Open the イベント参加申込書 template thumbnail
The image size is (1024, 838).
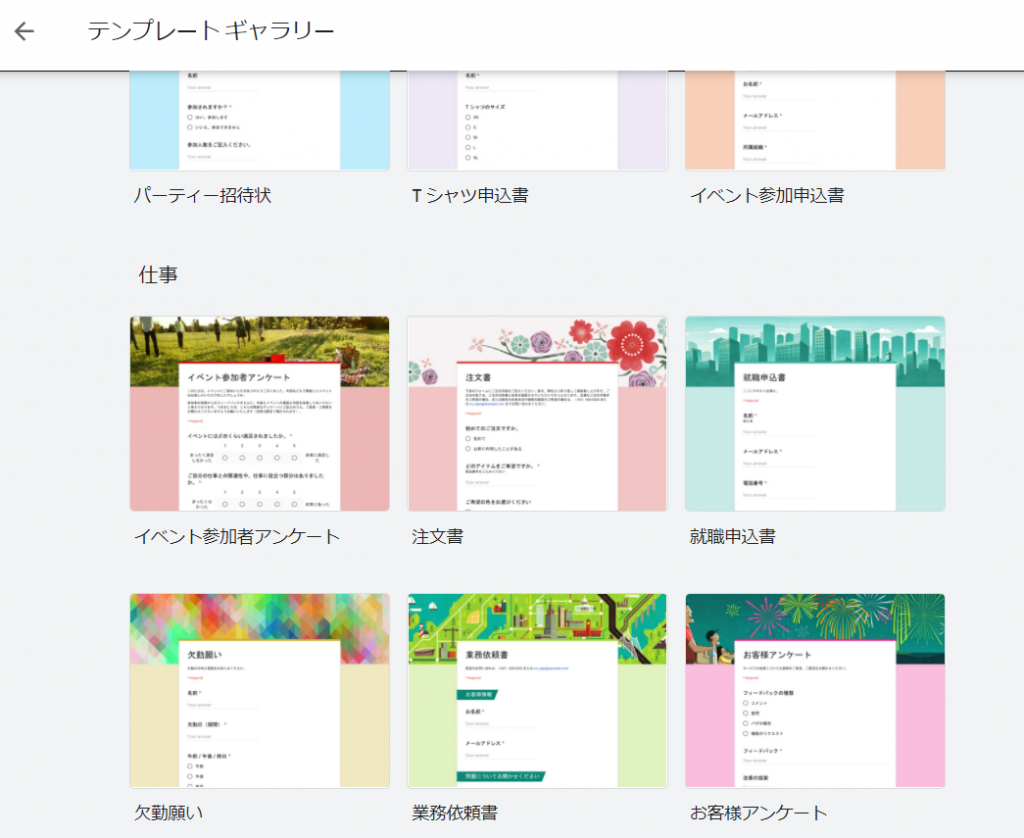tap(815, 120)
